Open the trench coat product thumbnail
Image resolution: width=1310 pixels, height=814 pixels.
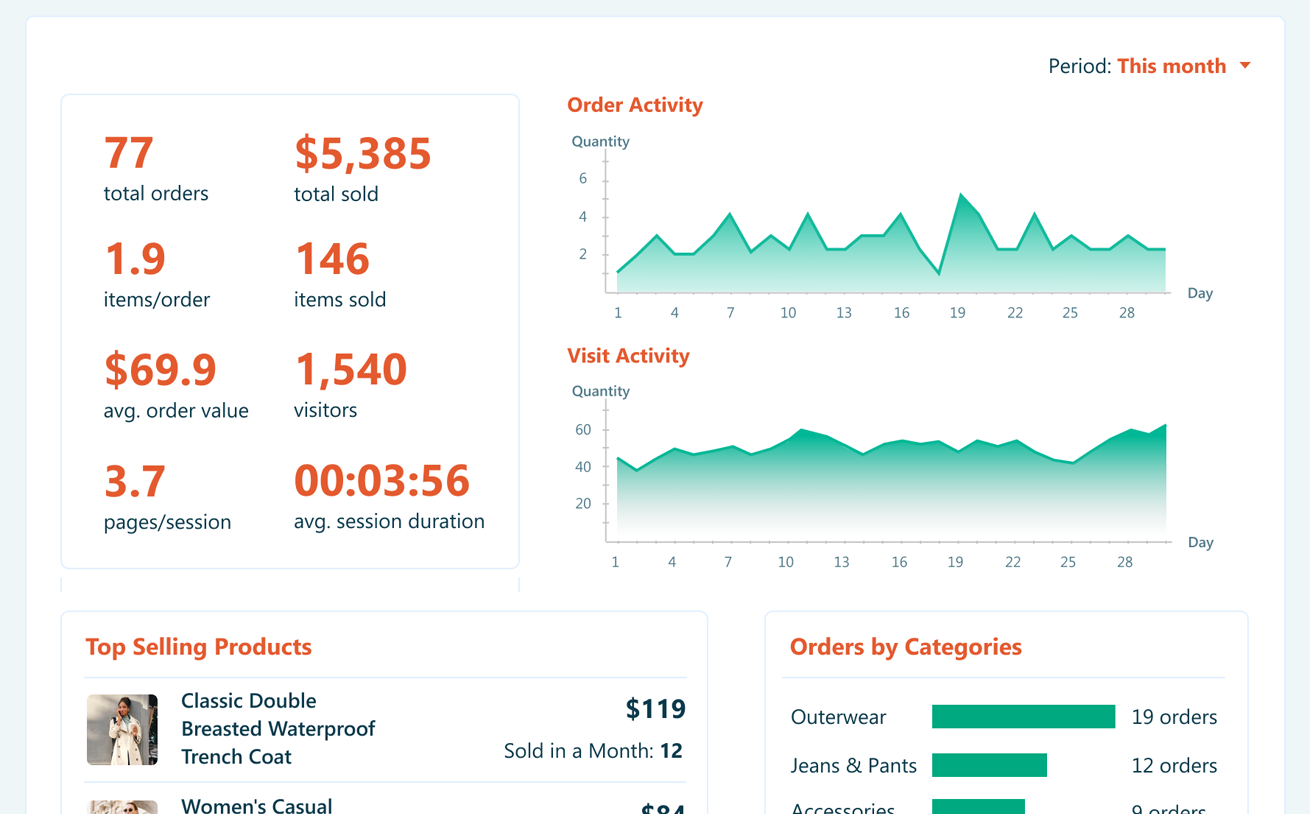click(x=122, y=730)
